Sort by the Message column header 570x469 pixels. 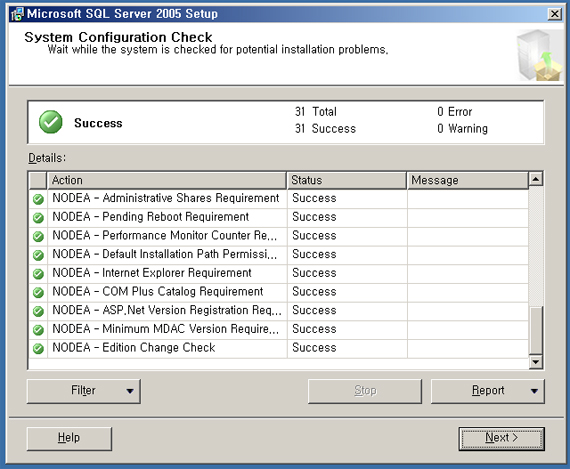tap(467, 180)
